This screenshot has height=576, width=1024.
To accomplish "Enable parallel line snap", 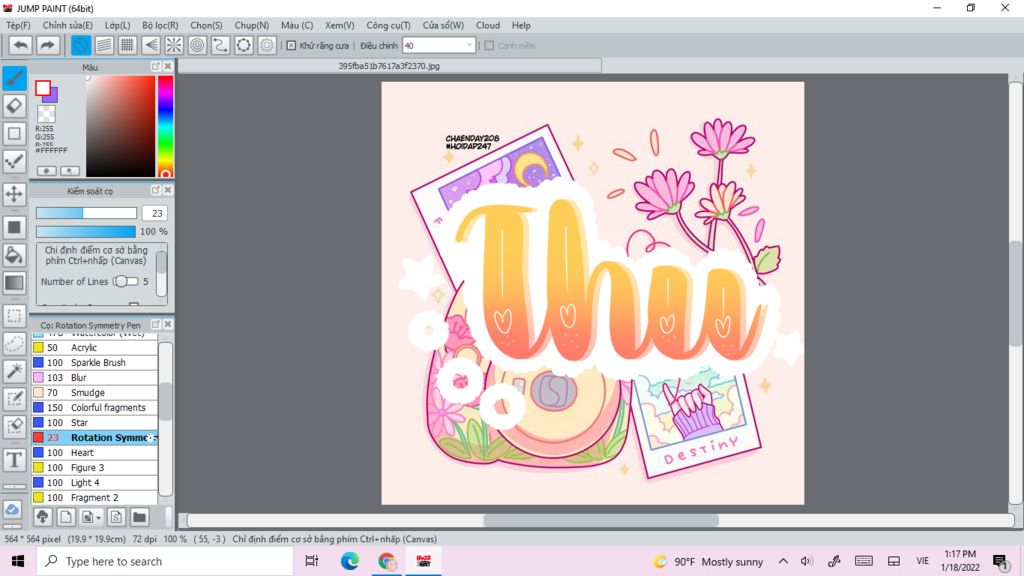I will click(104, 45).
